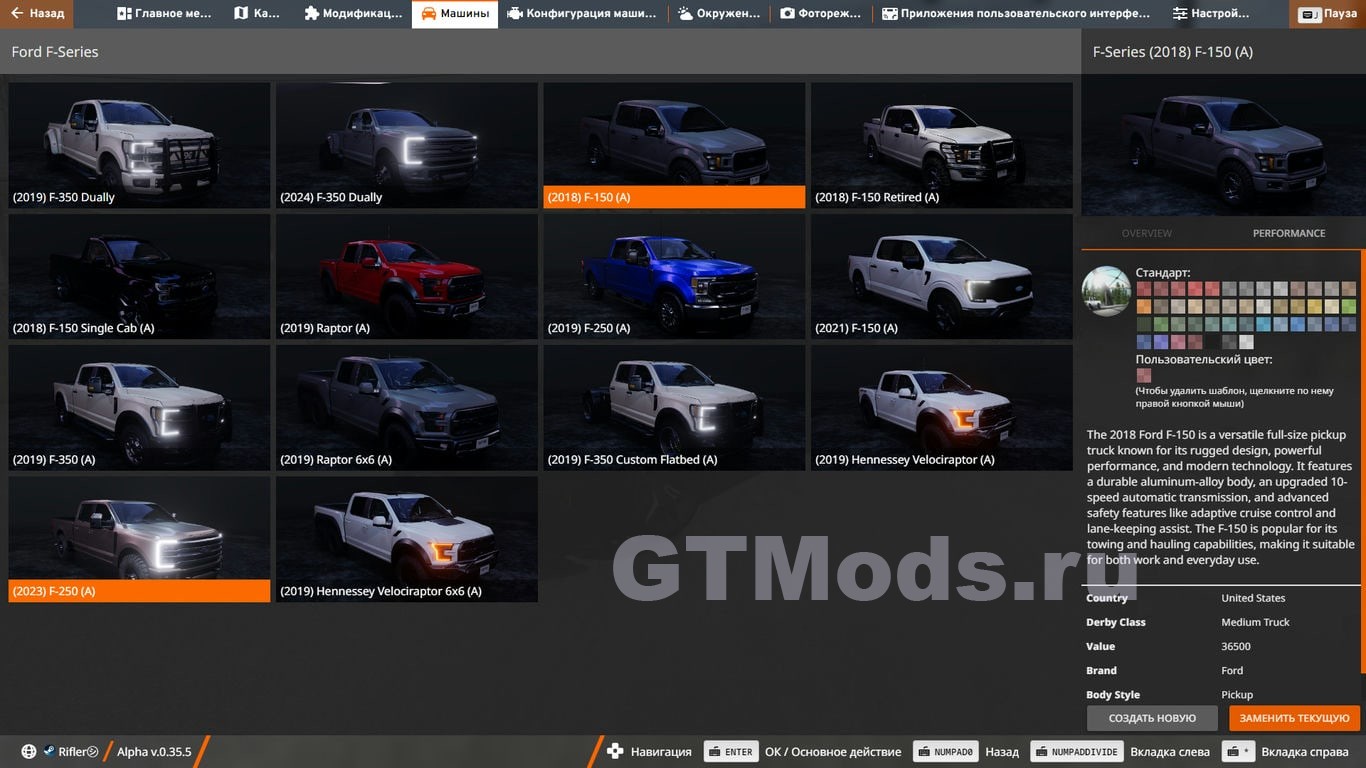Select the swatch under Пользовательский цвет

click(1144, 376)
